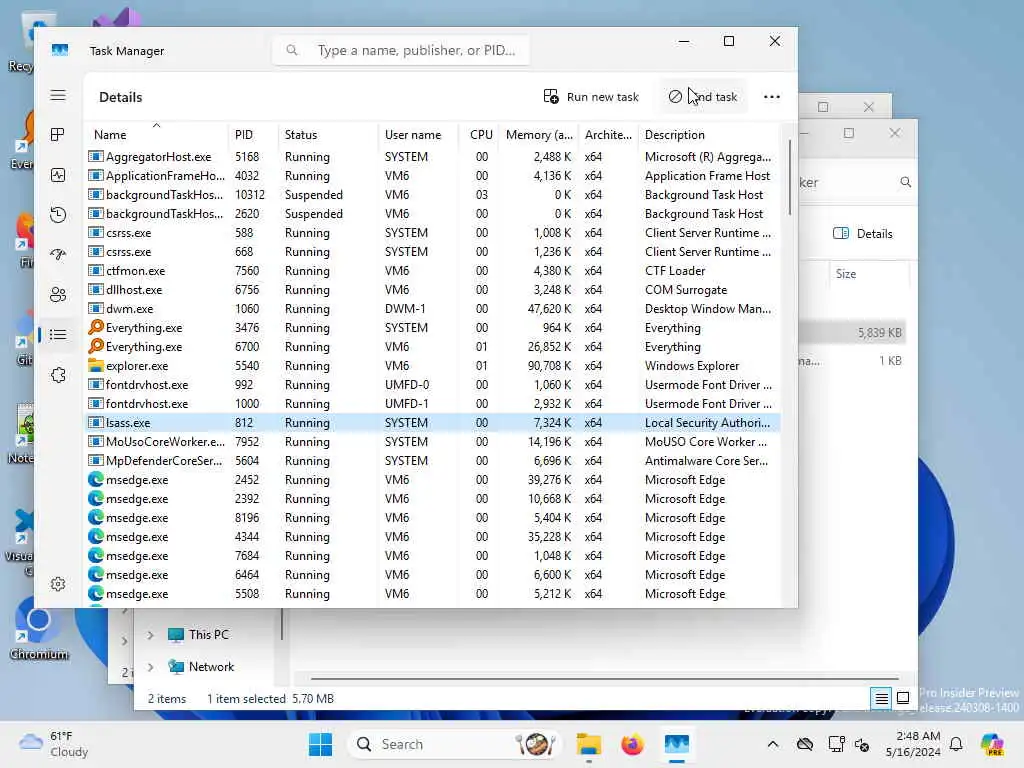Select fontdrvhost.exe with PID 992
Screen dimensions: 1024x768
click(x=433, y=385)
